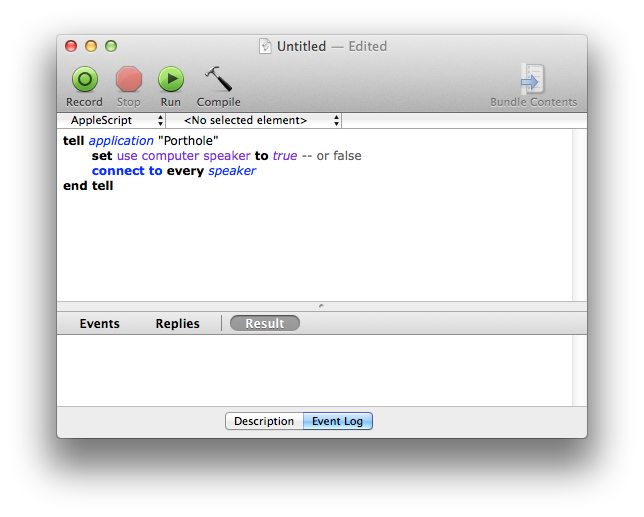Click the italic "application" keyword
The height and width of the screenshot is (517, 644).
pos(121,141)
